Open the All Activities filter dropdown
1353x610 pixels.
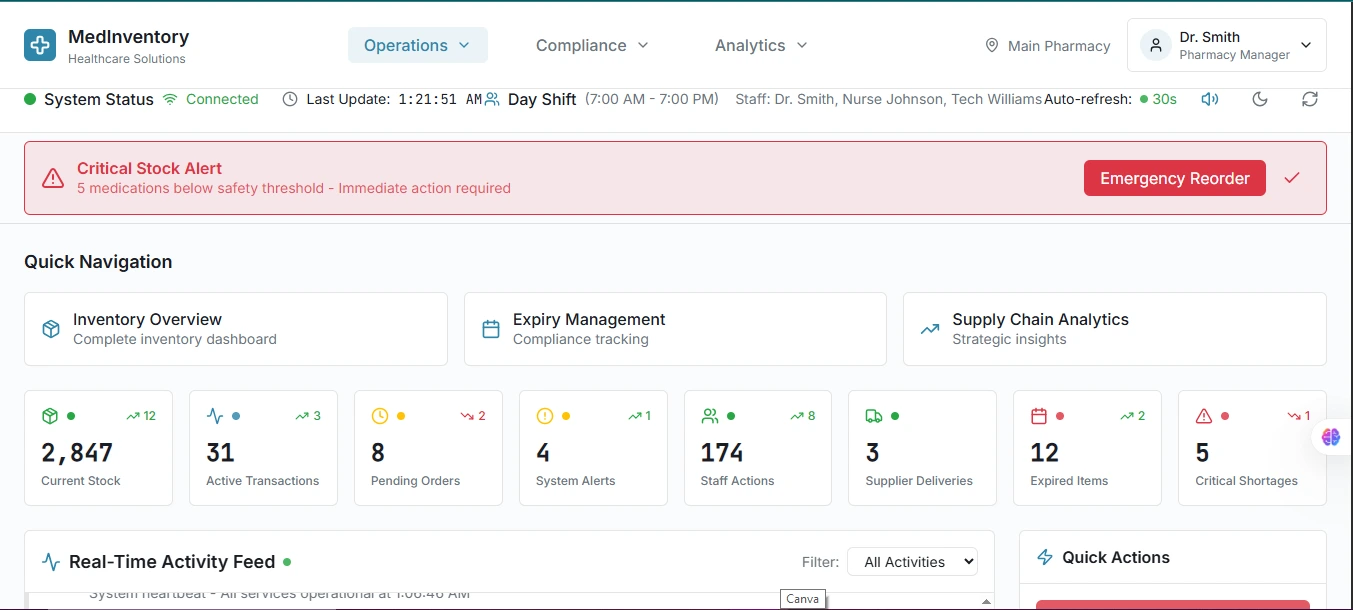(912, 562)
